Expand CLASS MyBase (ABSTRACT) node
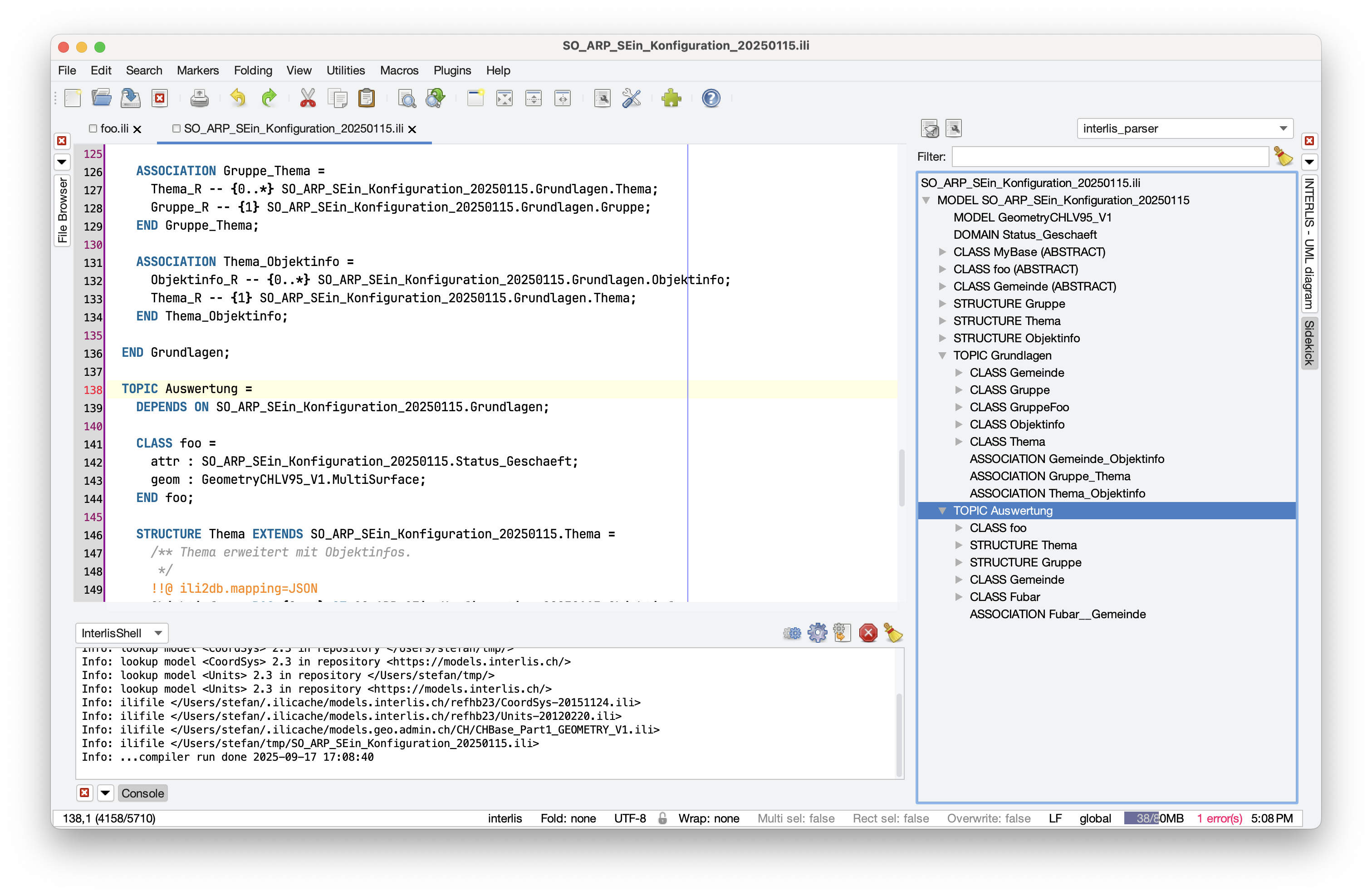Screen dimensions: 1372x896 pos(942,252)
